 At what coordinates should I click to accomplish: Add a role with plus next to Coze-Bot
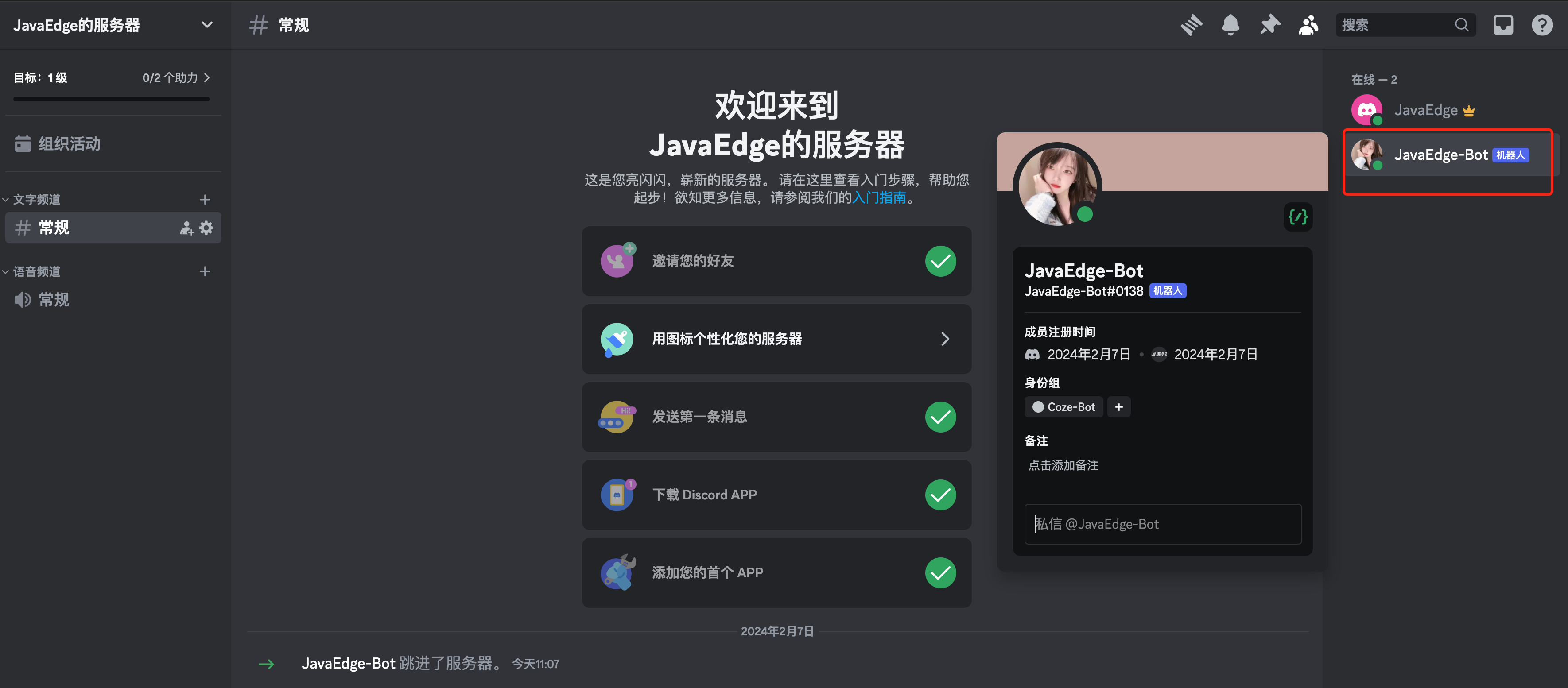coord(1118,407)
